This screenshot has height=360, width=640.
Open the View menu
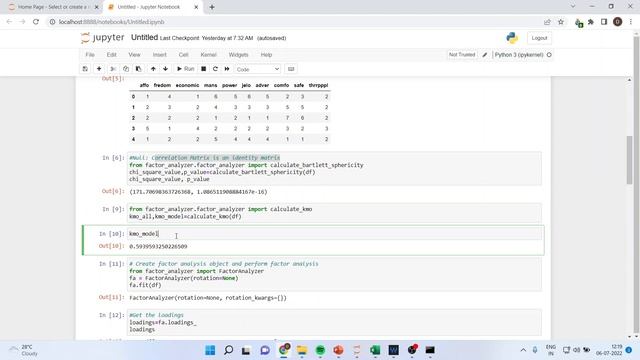click(x=134, y=55)
